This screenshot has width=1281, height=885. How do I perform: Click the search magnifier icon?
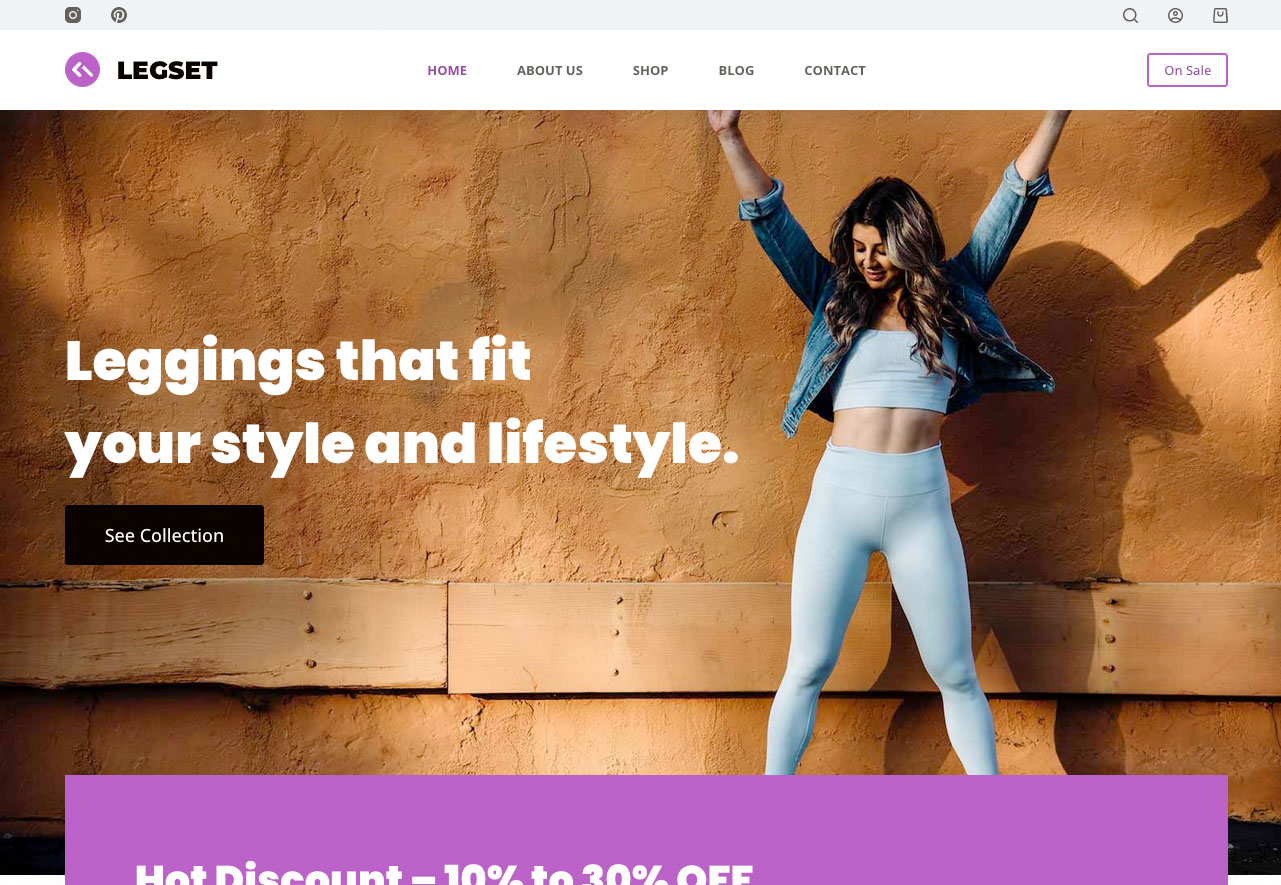pos(1130,15)
